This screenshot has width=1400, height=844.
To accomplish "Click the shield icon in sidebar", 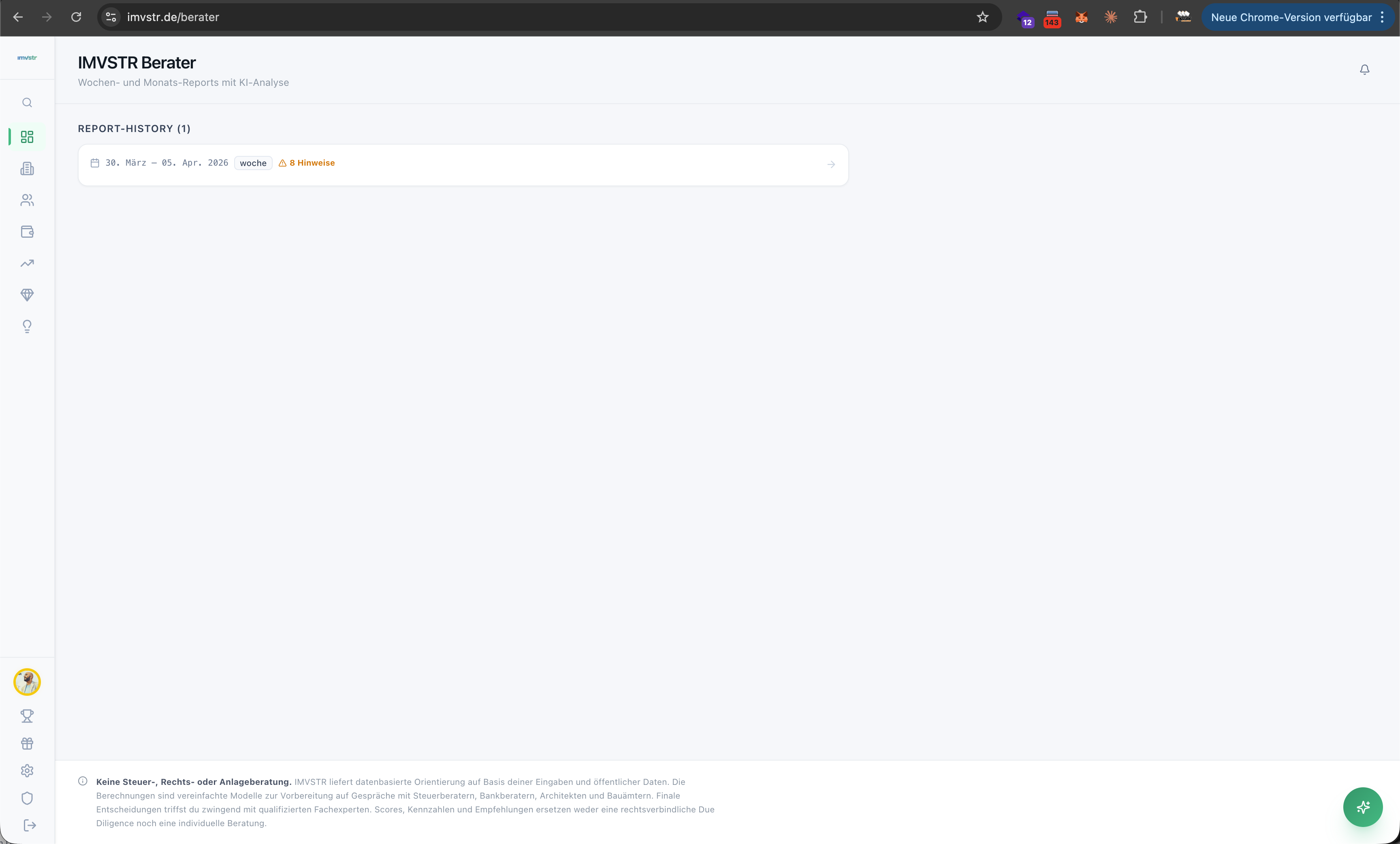I will pos(27,798).
